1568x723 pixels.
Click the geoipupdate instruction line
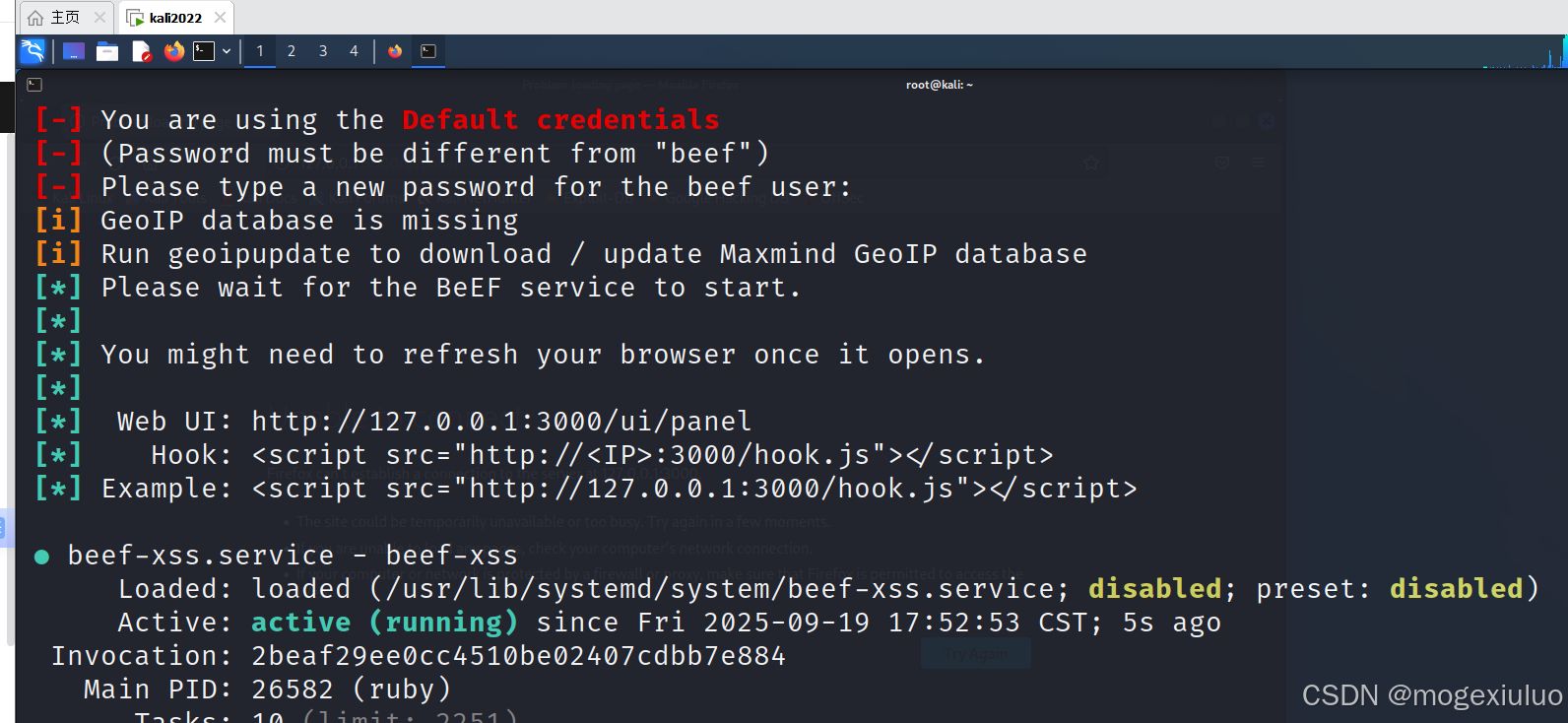pyautogui.click(x=594, y=254)
